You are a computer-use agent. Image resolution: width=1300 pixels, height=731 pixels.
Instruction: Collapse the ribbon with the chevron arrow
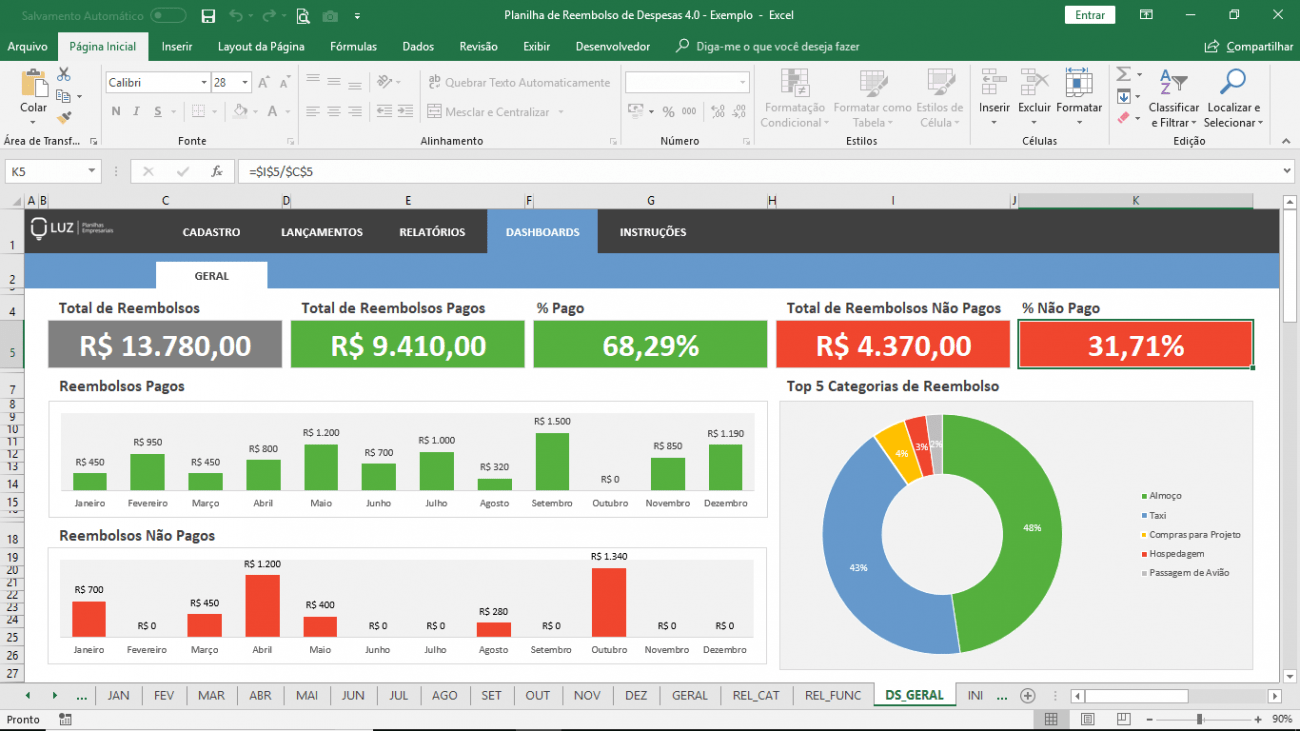click(1286, 141)
